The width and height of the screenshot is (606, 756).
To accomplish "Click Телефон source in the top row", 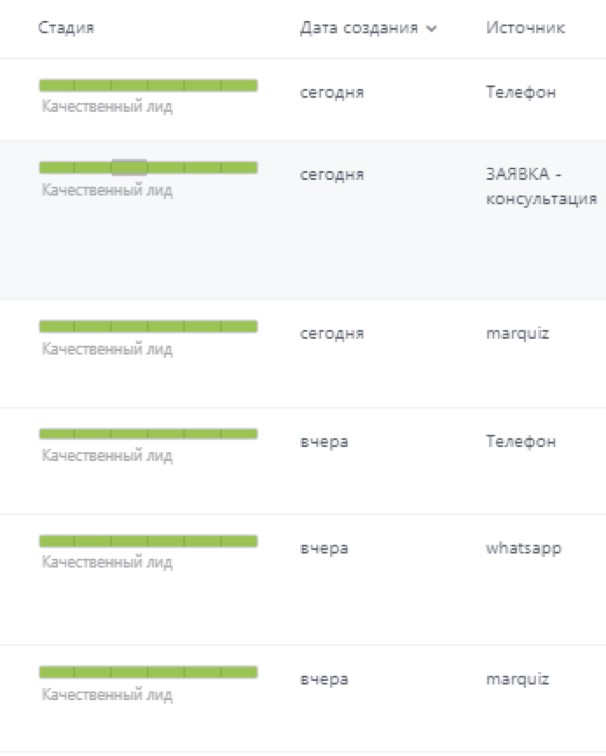I will (x=521, y=92).
